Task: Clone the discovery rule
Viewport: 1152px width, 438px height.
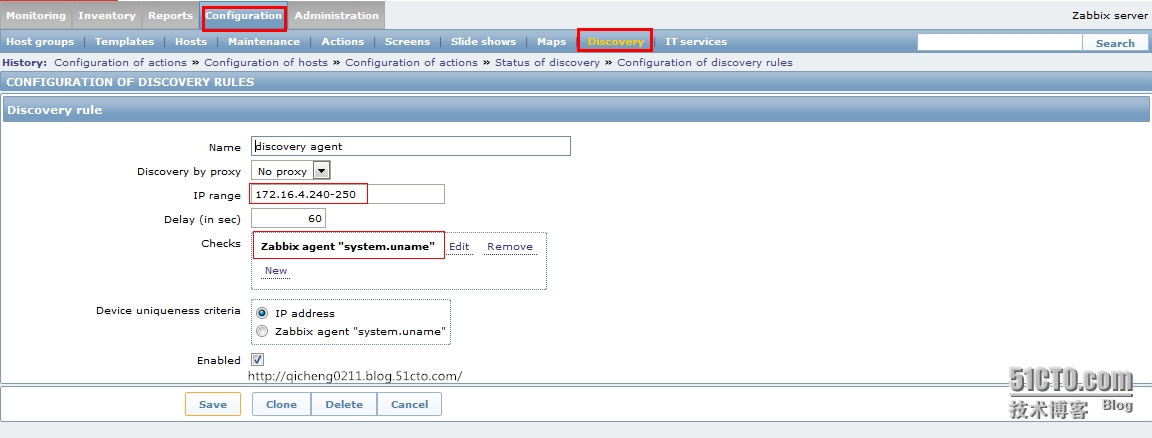Action: [x=281, y=404]
